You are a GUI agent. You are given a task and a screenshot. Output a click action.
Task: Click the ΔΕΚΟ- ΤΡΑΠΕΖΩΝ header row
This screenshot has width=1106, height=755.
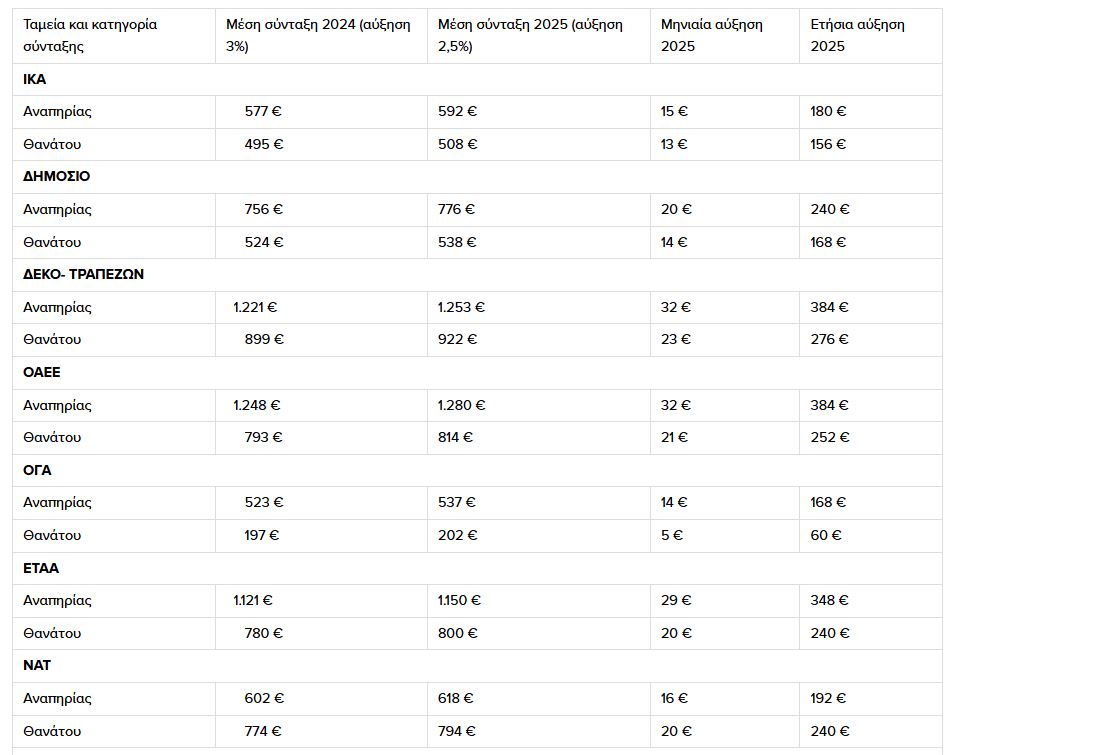point(478,275)
